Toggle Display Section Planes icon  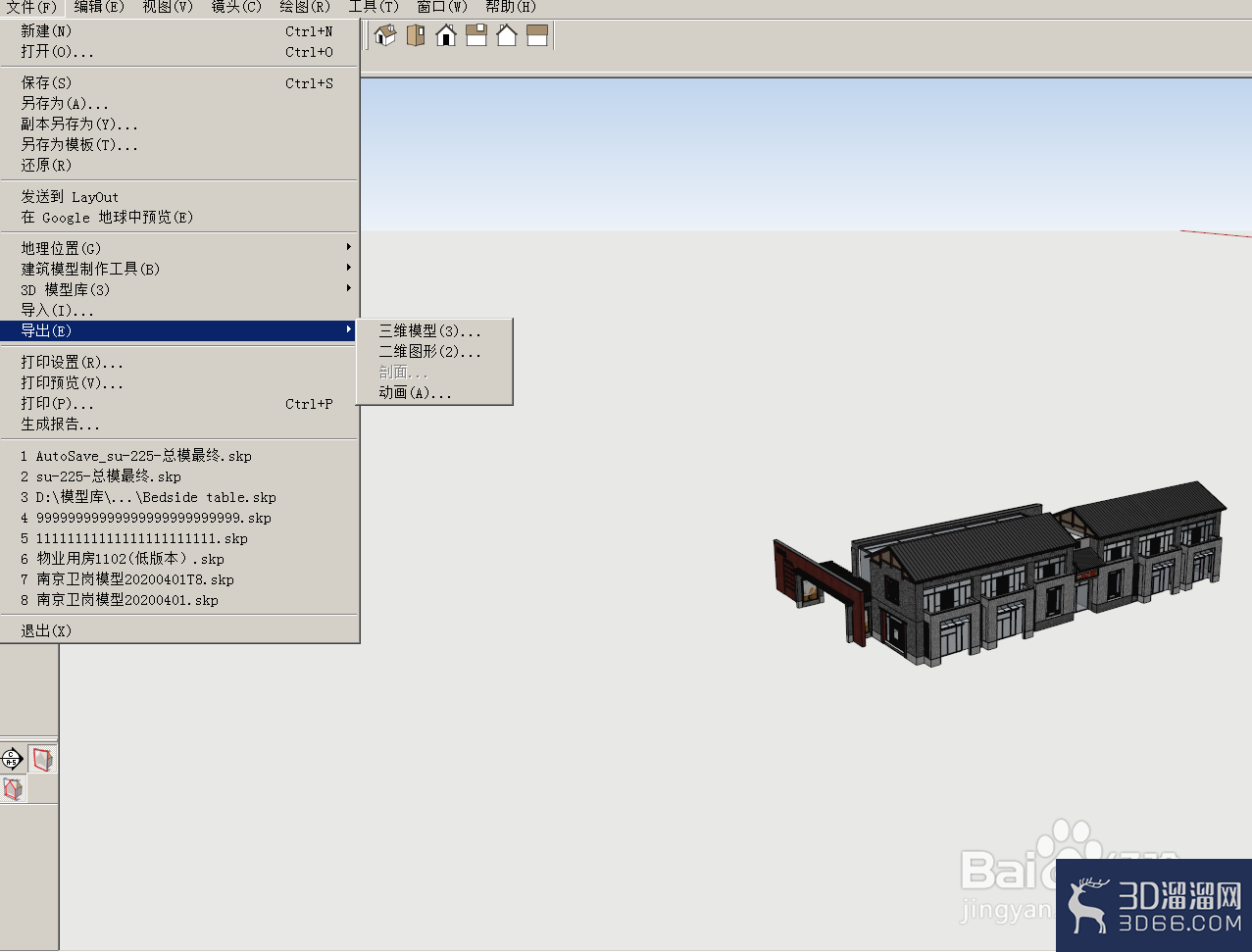point(41,758)
